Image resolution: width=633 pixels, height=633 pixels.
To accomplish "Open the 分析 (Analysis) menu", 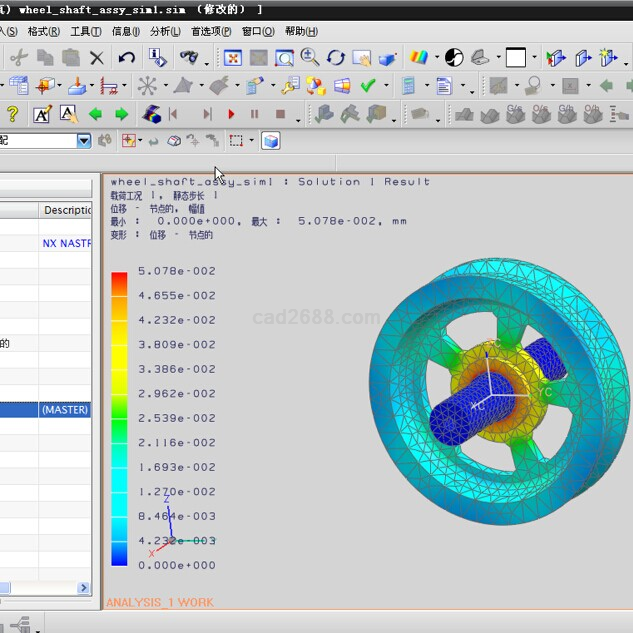I will [x=166, y=31].
